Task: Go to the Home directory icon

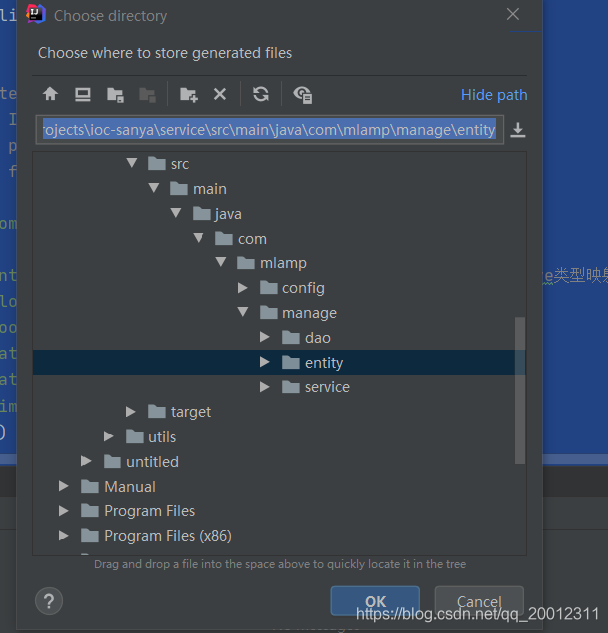Action: pos(50,94)
